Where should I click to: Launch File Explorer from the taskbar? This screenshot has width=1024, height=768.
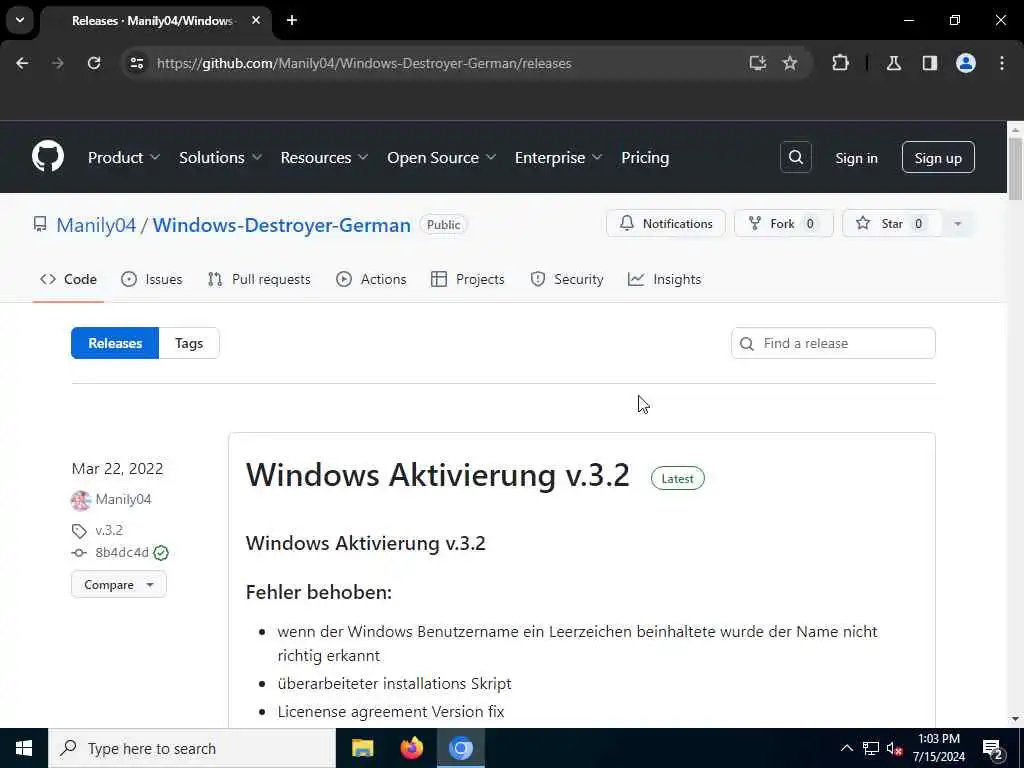362,748
